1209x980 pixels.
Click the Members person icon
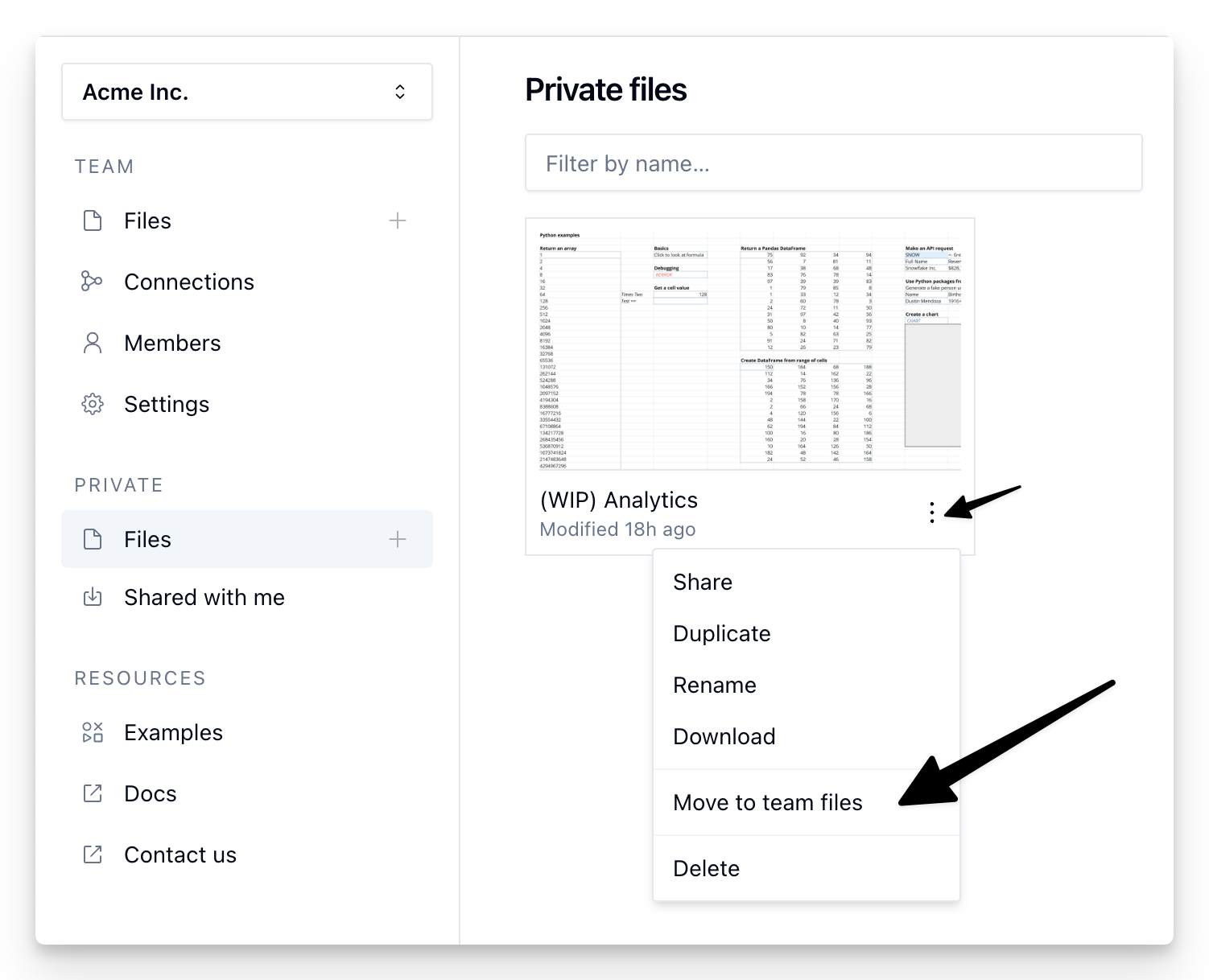(93, 343)
